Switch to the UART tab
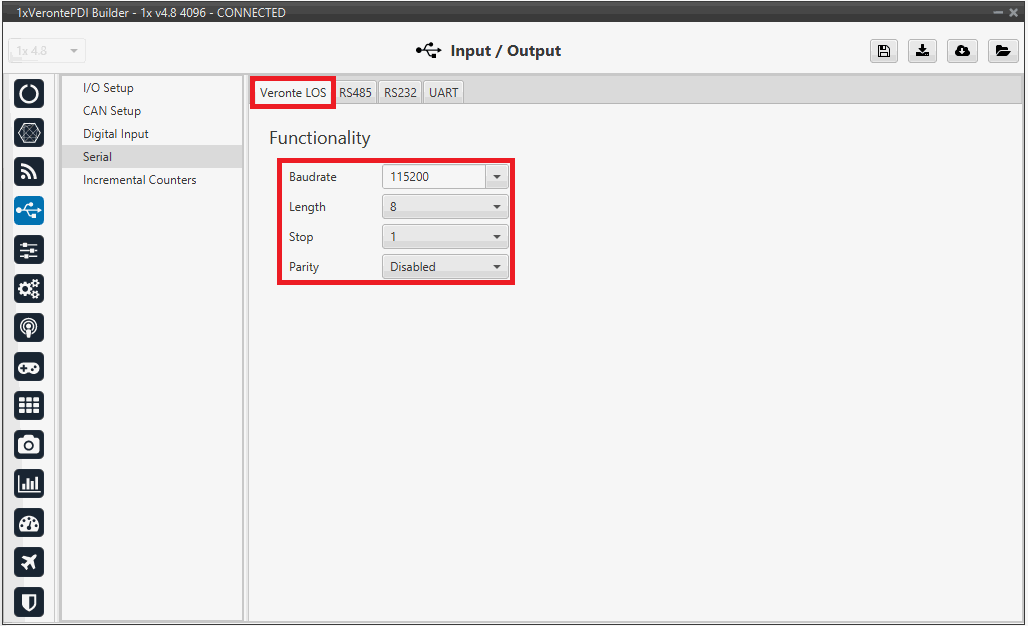The width and height of the screenshot is (1028, 626). click(443, 92)
